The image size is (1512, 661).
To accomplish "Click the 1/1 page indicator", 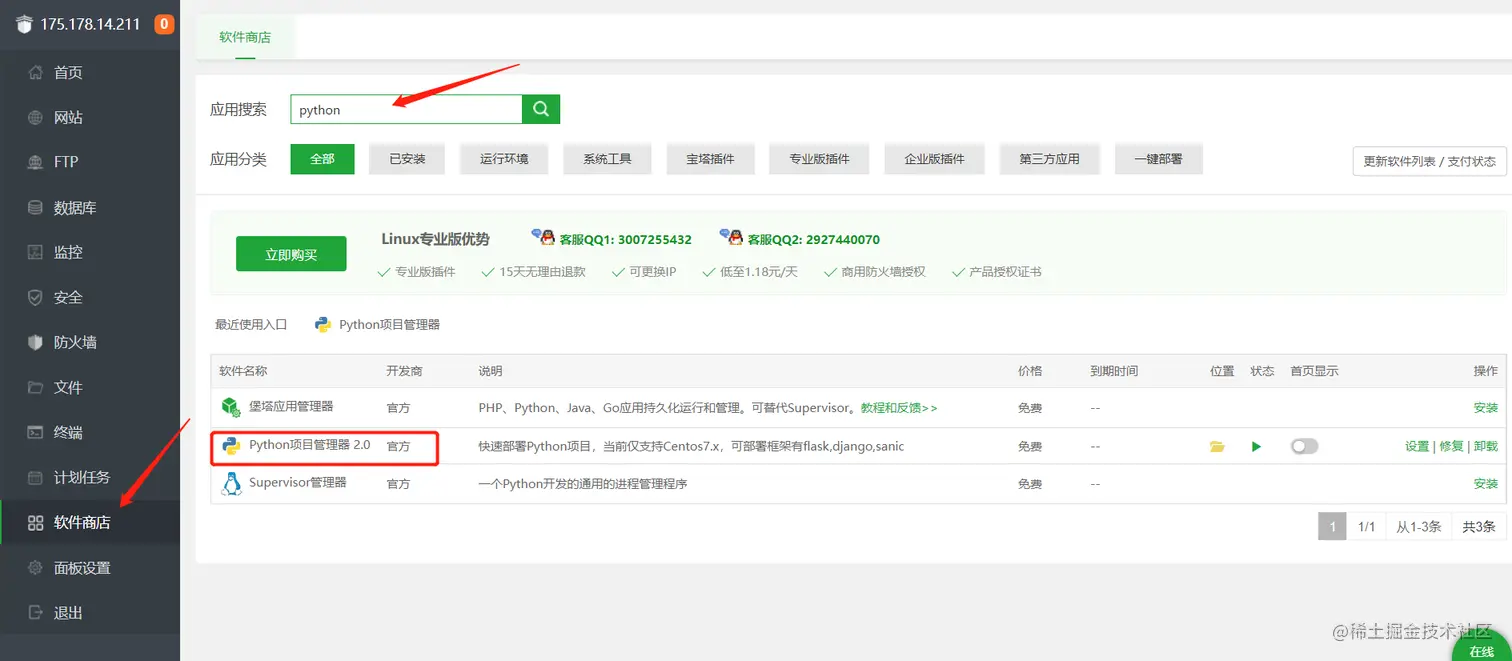I will point(1366,526).
